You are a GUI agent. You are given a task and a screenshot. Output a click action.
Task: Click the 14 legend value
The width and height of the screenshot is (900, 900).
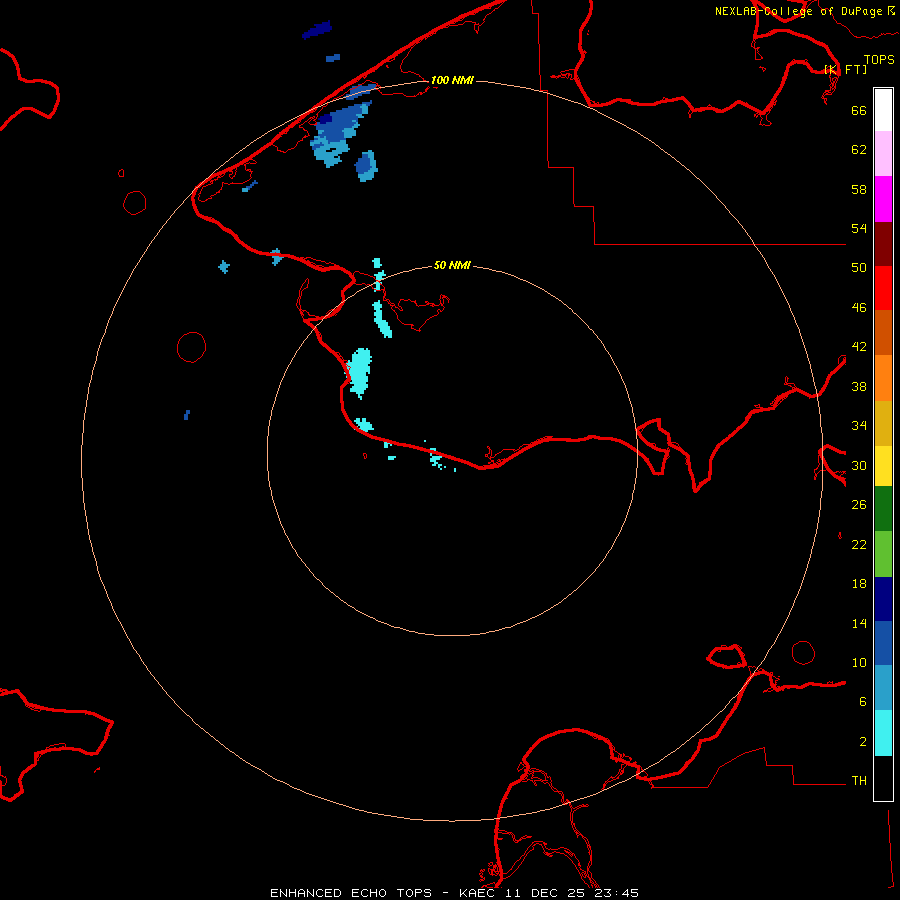(859, 623)
